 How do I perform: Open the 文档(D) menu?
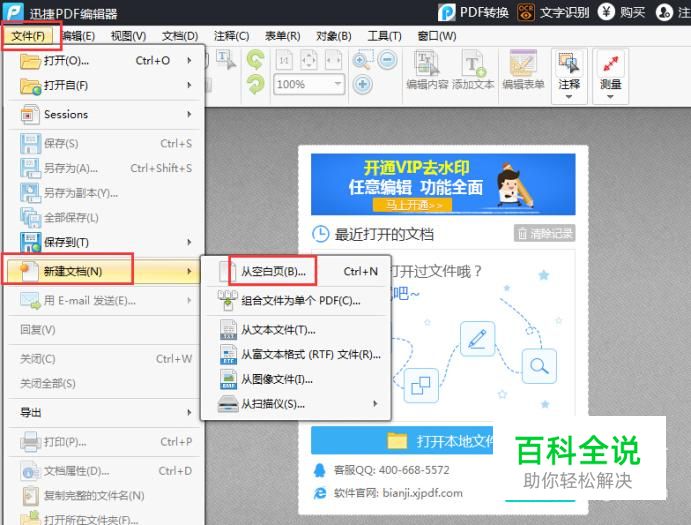180,36
